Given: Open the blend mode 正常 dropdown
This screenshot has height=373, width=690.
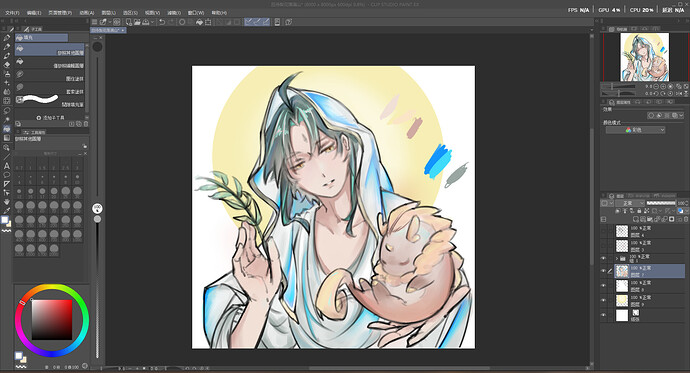Looking at the screenshot, I should pos(630,203).
